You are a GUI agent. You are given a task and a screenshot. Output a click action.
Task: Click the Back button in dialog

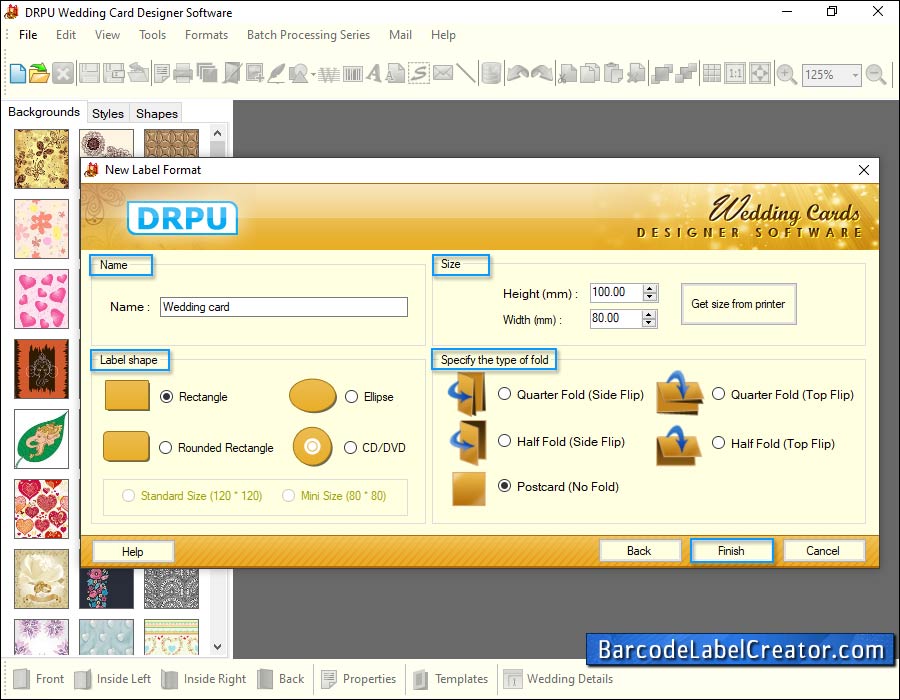(x=639, y=551)
